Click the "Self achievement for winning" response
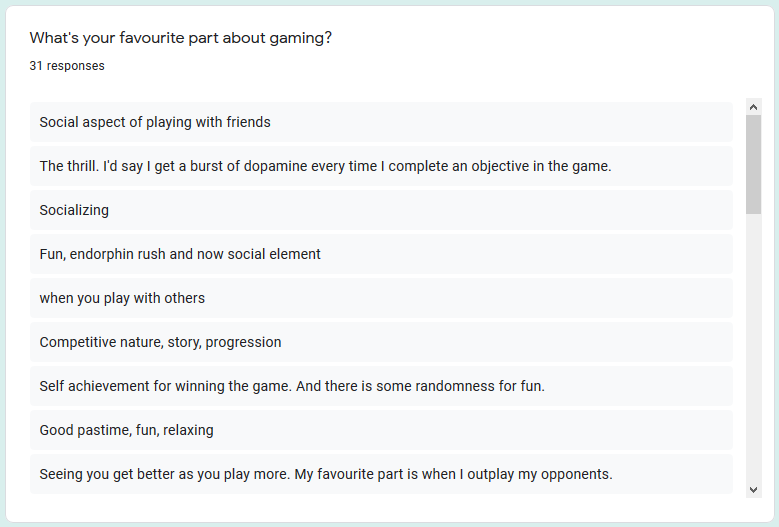Image resolution: width=779 pixels, height=527 pixels. (x=292, y=386)
